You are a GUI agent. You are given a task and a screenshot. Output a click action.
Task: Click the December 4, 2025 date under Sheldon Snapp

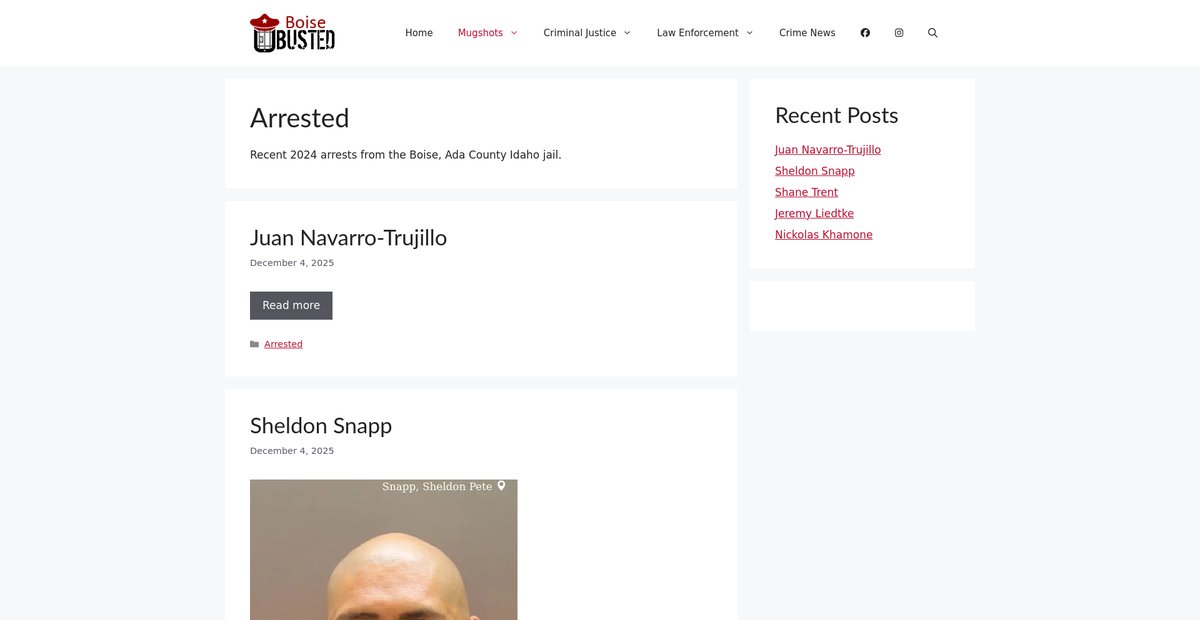tap(292, 451)
